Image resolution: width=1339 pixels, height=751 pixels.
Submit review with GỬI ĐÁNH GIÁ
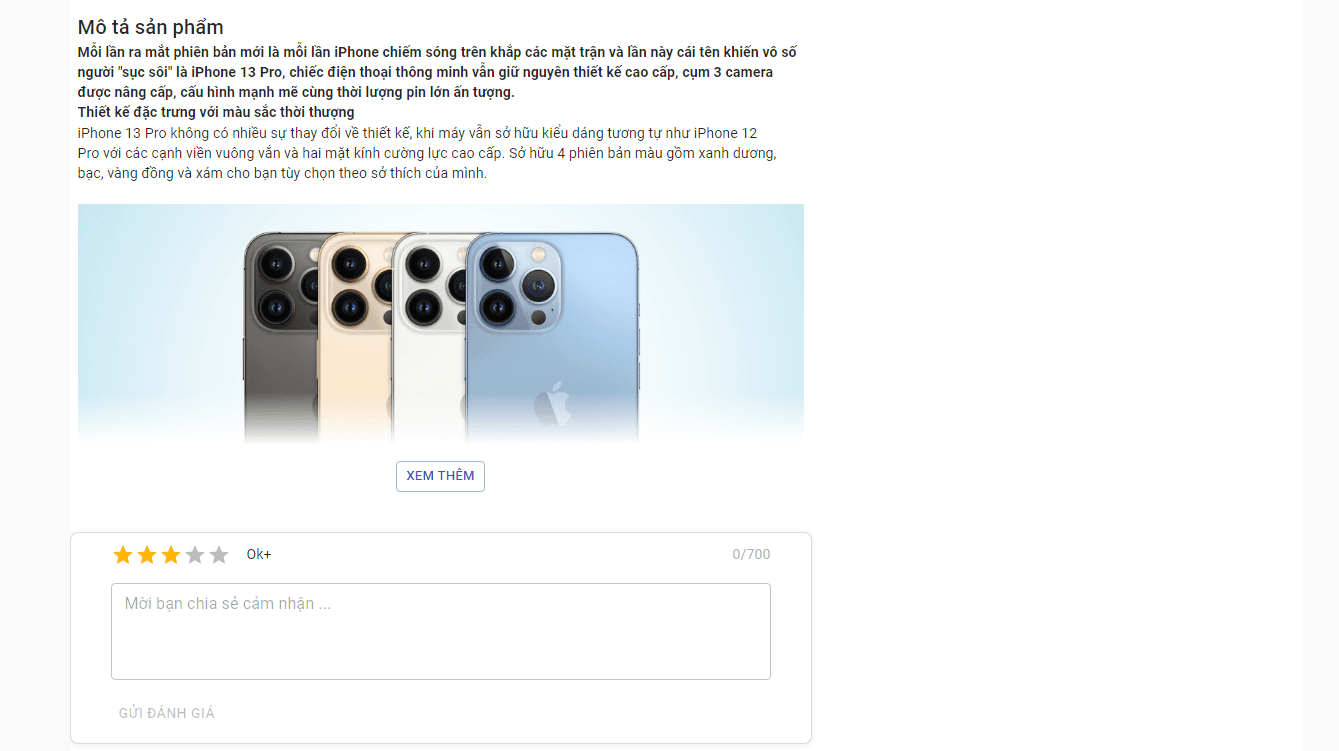[x=167, y=713]
